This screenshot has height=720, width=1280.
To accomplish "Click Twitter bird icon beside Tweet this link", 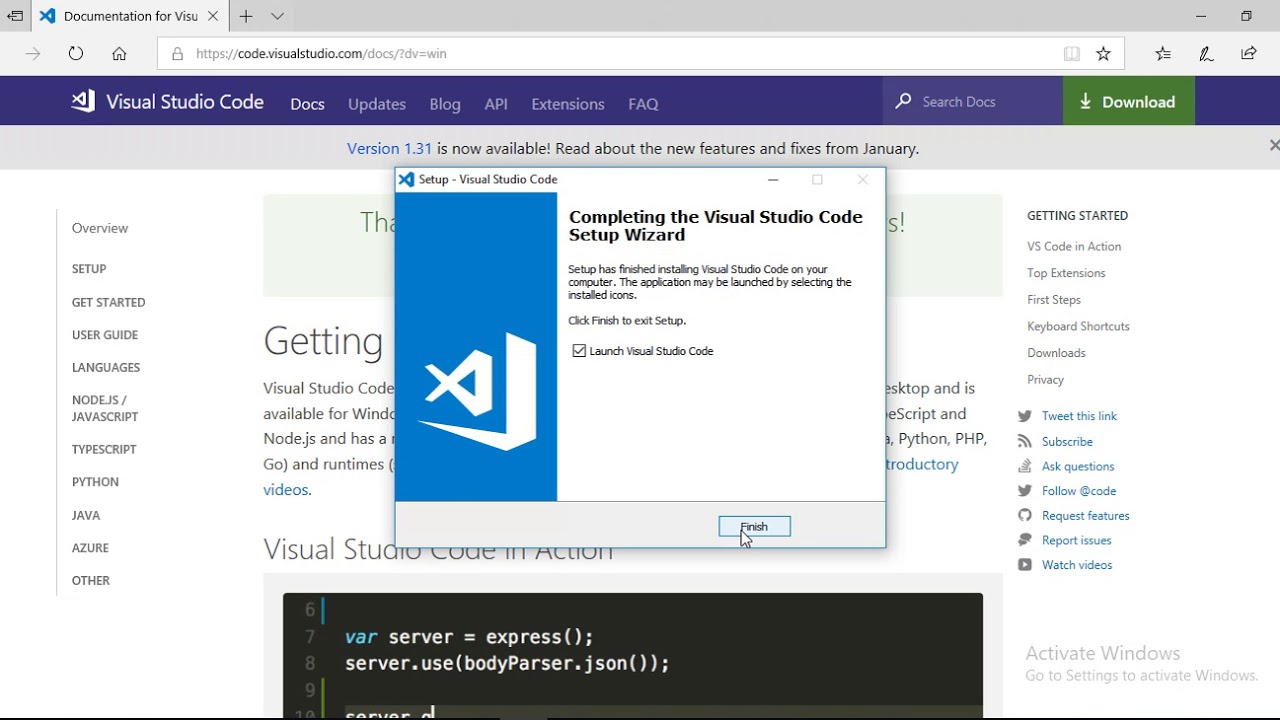I will pos(1024,416).
